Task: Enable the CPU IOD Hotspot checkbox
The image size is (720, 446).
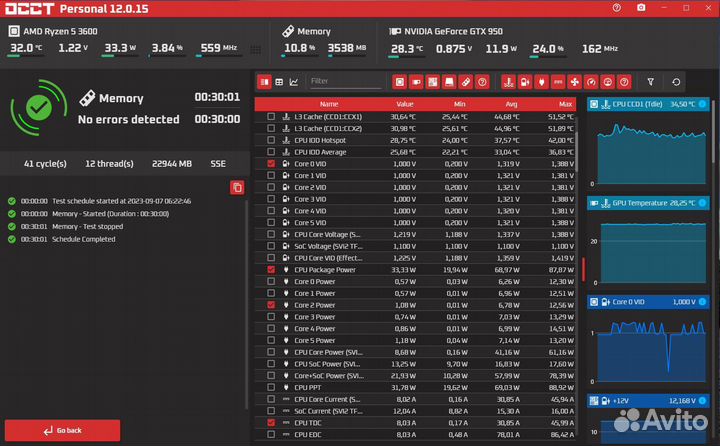Action: pyautogui.click(x=271, y=140)
